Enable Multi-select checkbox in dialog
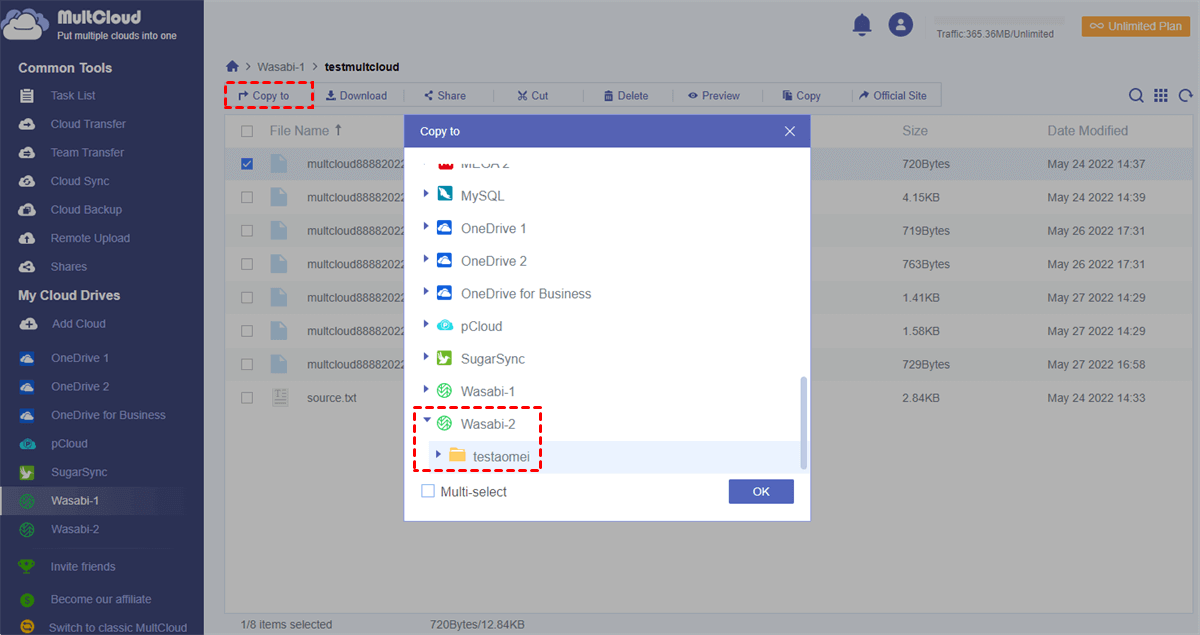The width and height of the screenshot is (1200, 635). 428,492
